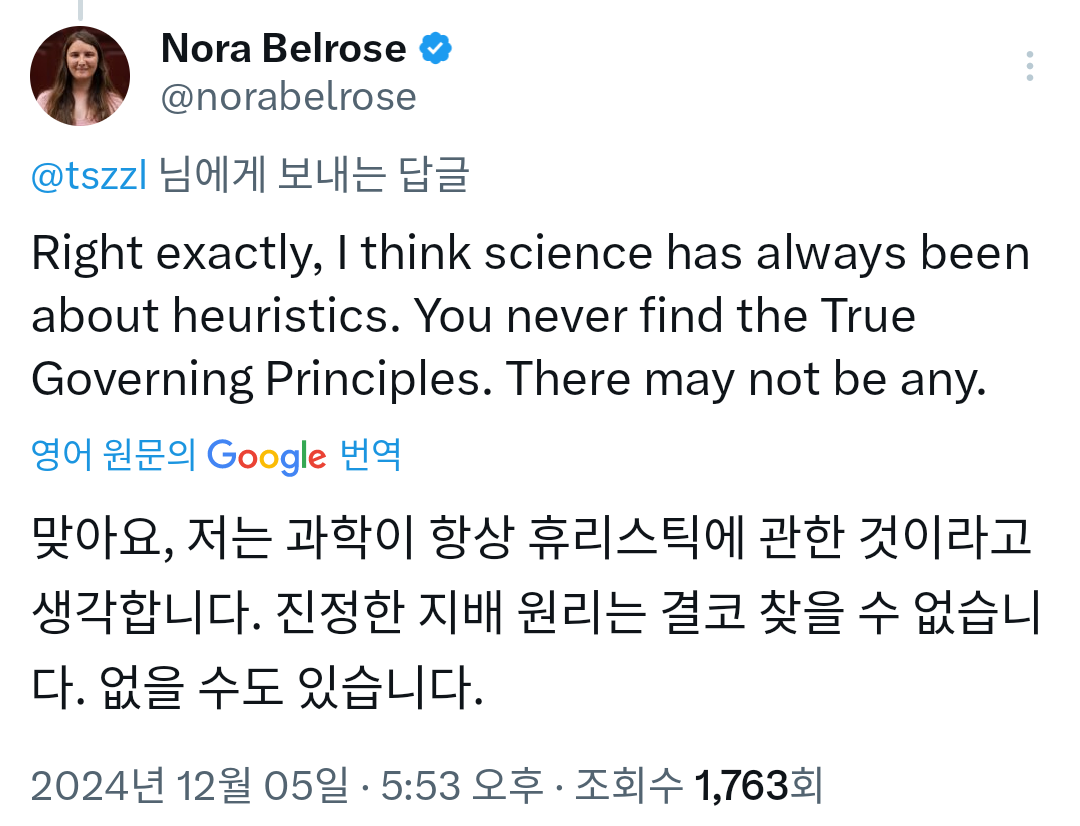Open the '조회수' view count label
The width and height of the screenshot is (1080, 826).
pos(628,785)
